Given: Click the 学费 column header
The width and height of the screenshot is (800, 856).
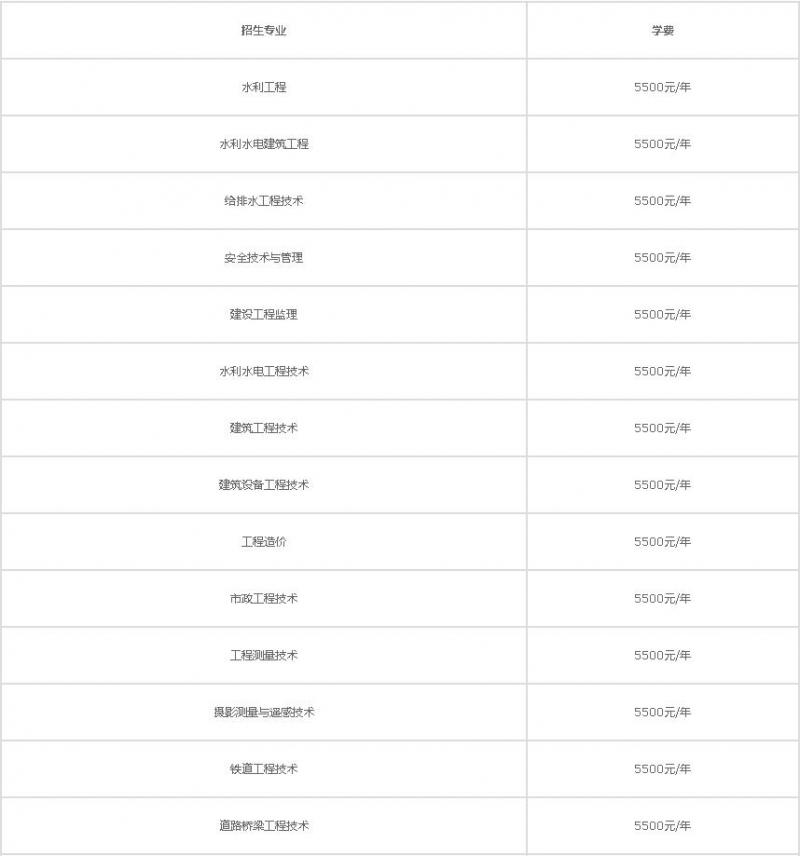Looking at the screenshot, I should pyautogui.click(x=662, y=31).
